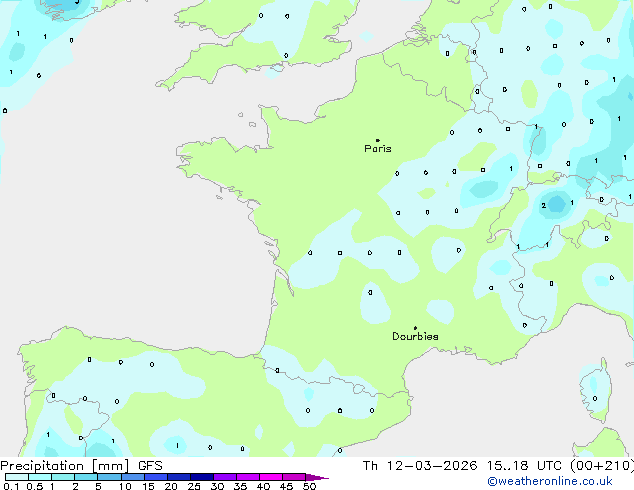This screenshot has height=490, width=634.
Task: Click the GFS model label
Action: 150,466
